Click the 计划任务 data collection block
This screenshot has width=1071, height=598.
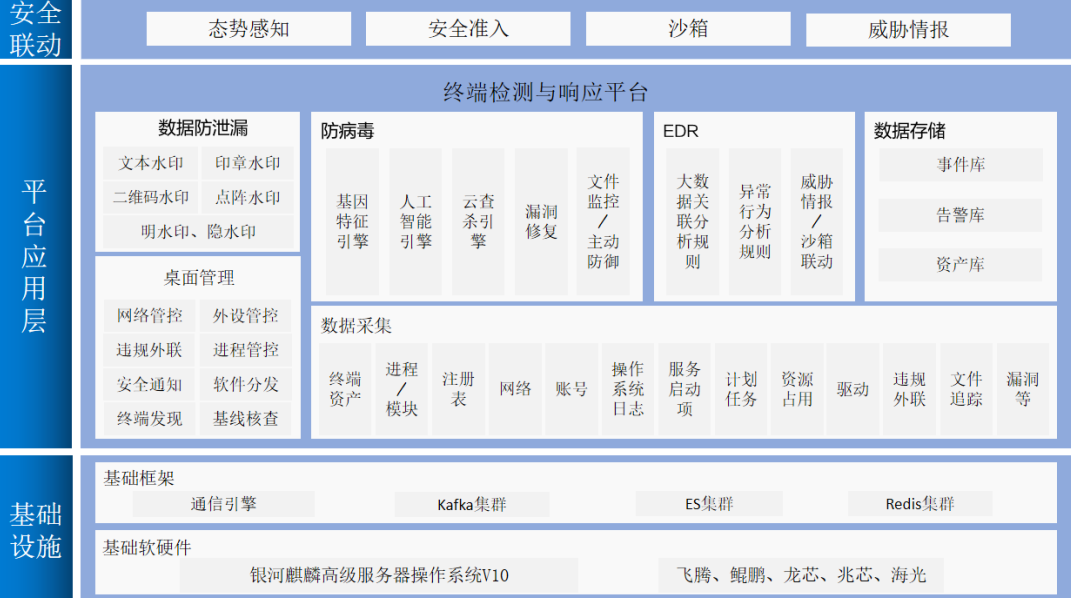(741, 389)
